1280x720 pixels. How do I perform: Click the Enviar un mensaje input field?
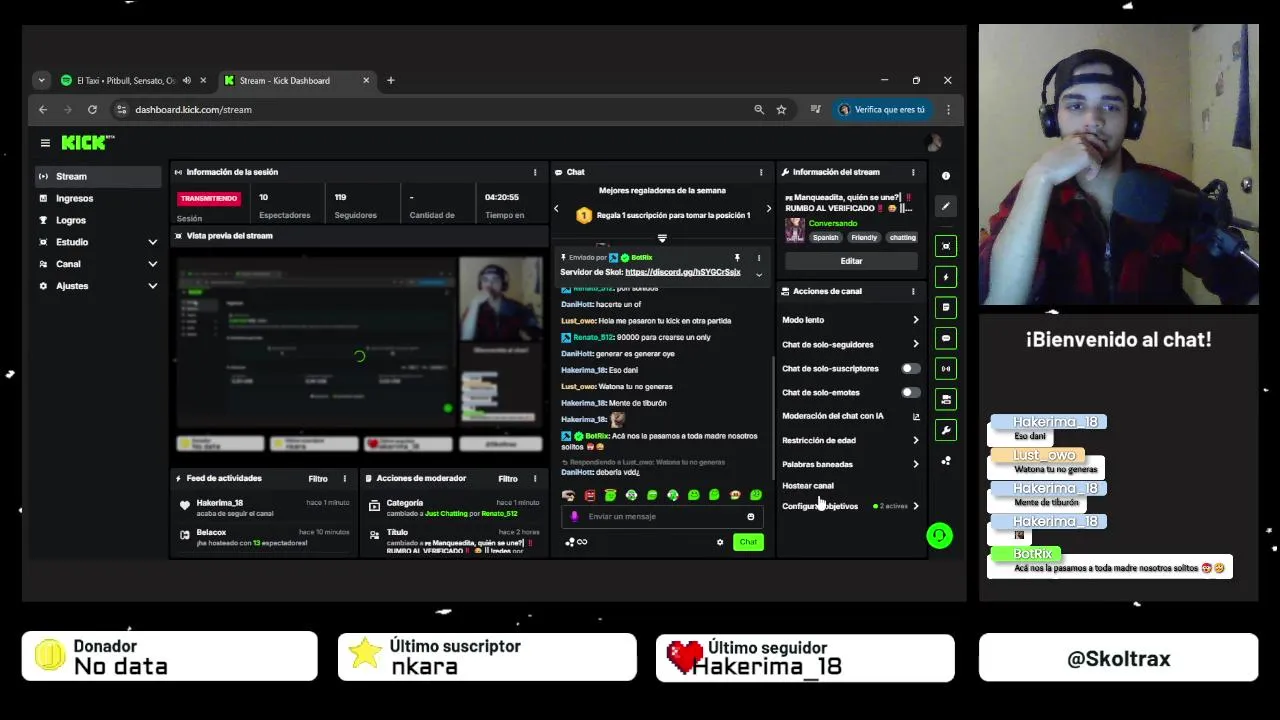pyautogui.click(x=660, y=516)
